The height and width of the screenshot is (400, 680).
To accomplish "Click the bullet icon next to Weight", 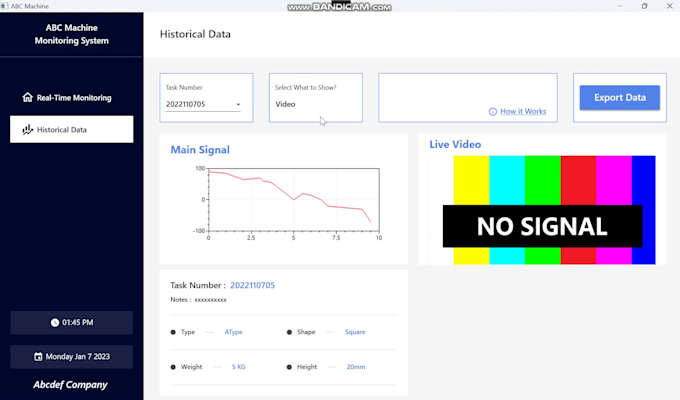I will click(173, 367).
